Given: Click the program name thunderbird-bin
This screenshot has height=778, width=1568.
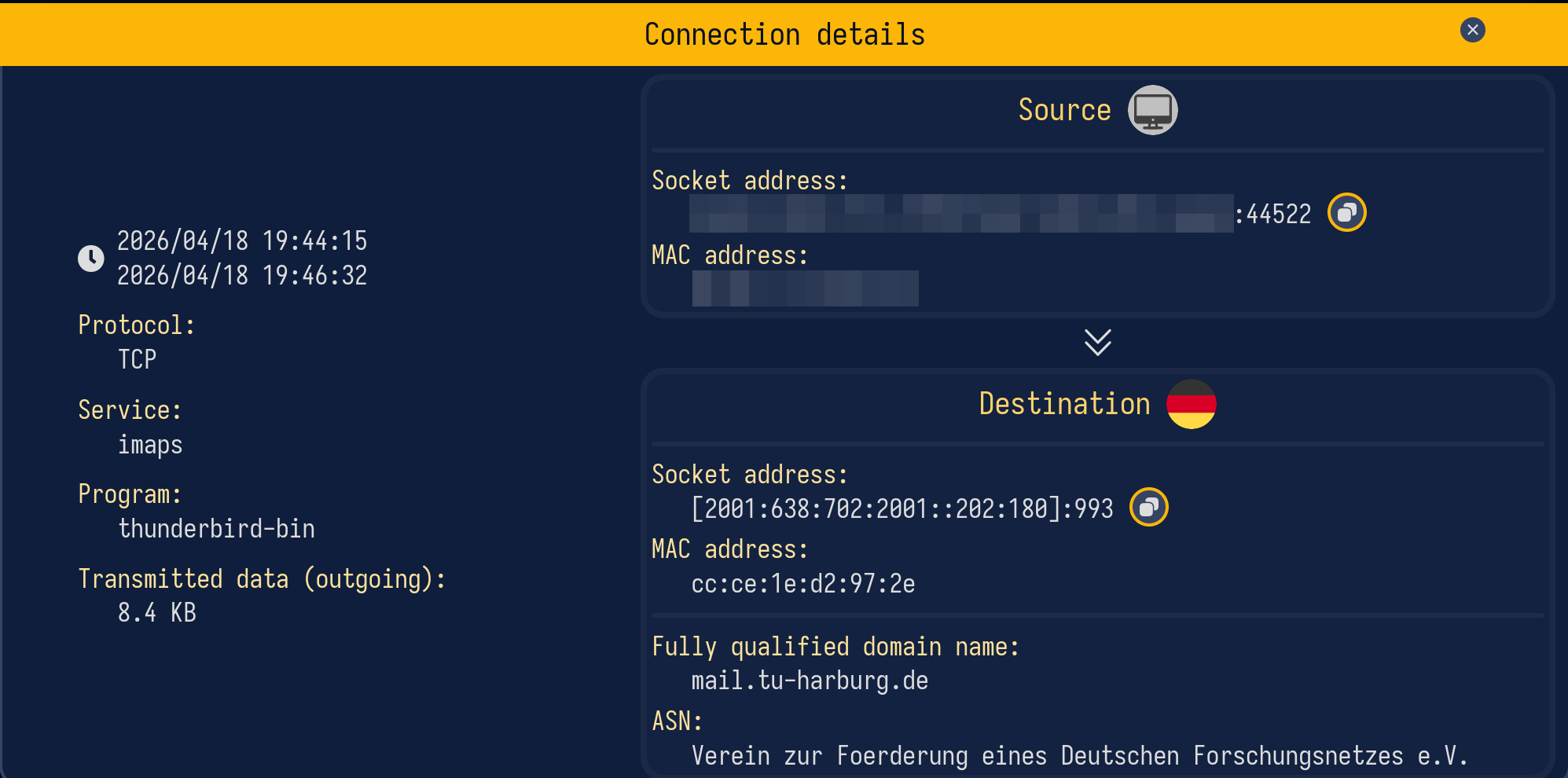Looking at the screenshot, I should (216, 529).
